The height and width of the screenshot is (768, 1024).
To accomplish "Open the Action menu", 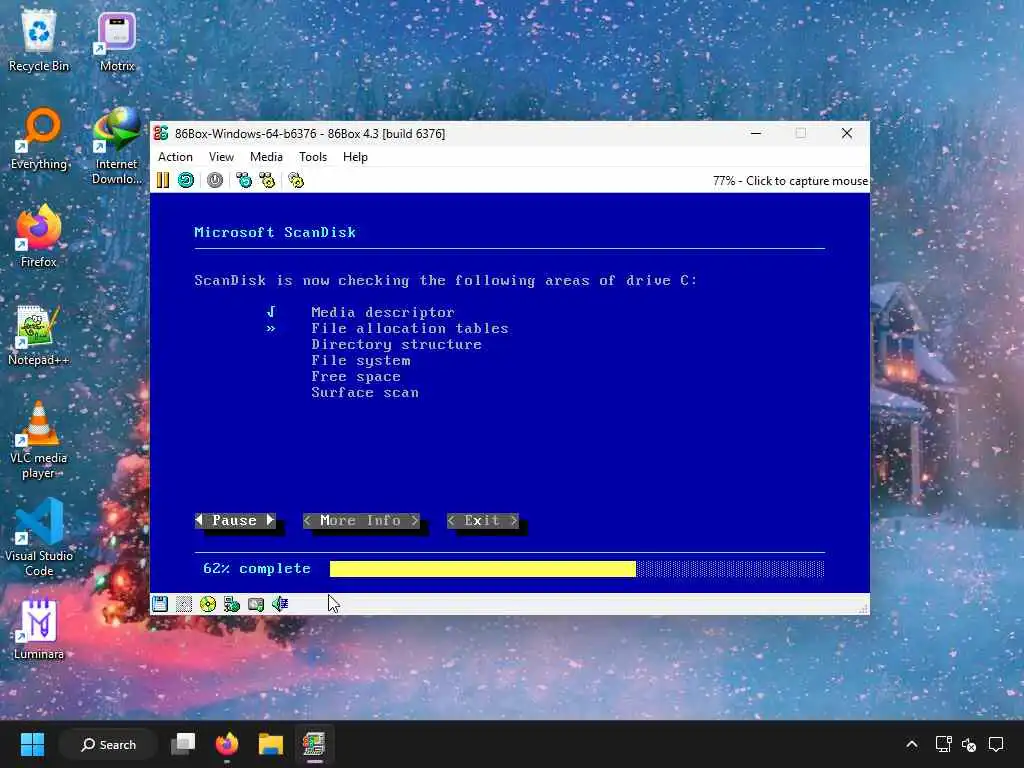I will (x=175, y=157).
